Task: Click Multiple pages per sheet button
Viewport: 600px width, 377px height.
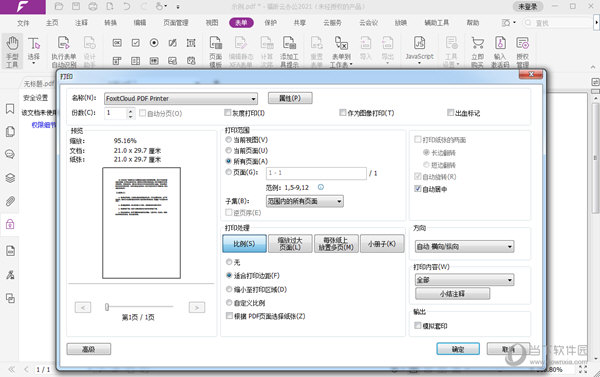Action: (x=336, y=243)
